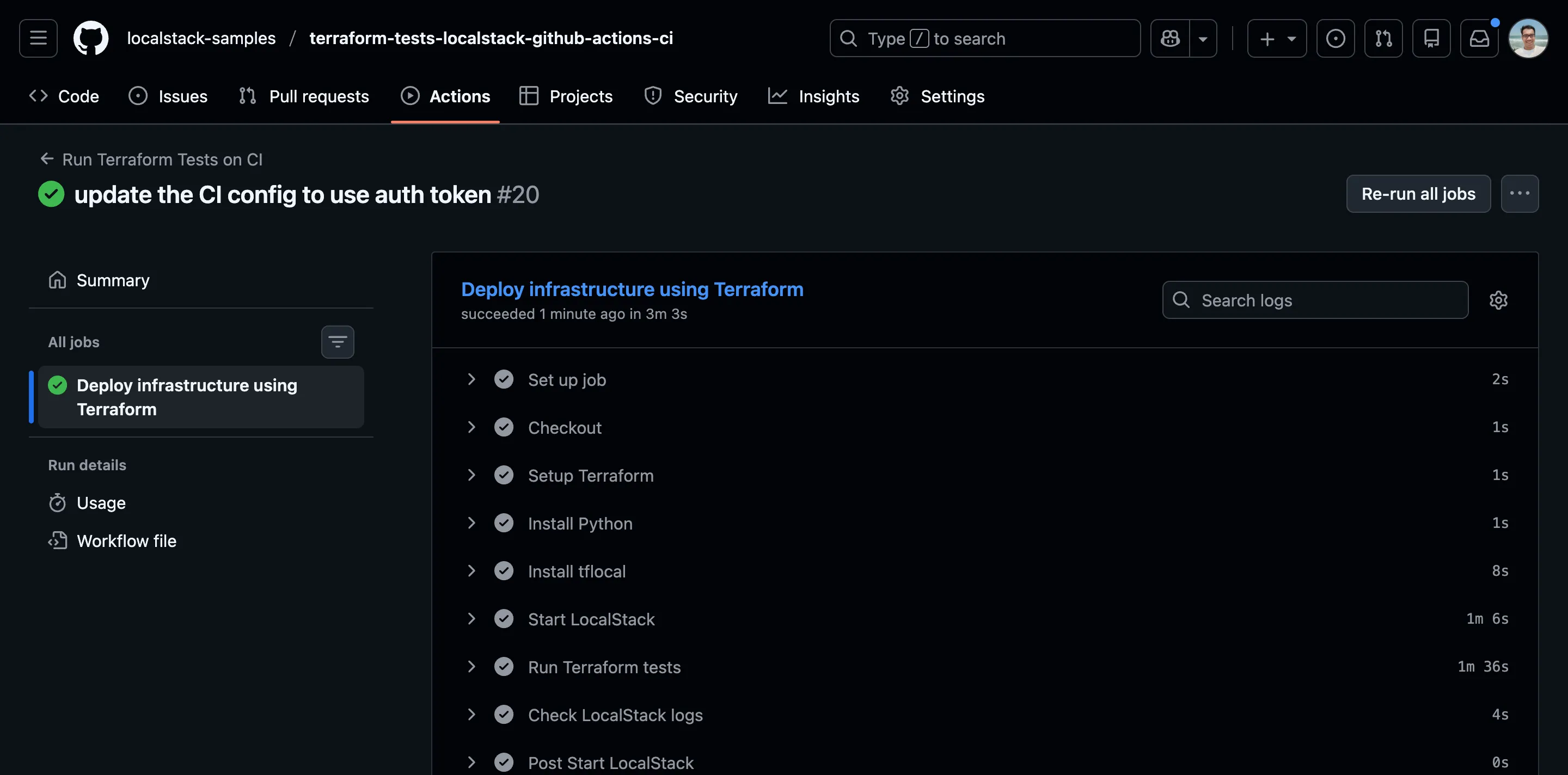Open Copilot chat icon
Screen dimensions: 1568x775
[x=1169, y=38]
